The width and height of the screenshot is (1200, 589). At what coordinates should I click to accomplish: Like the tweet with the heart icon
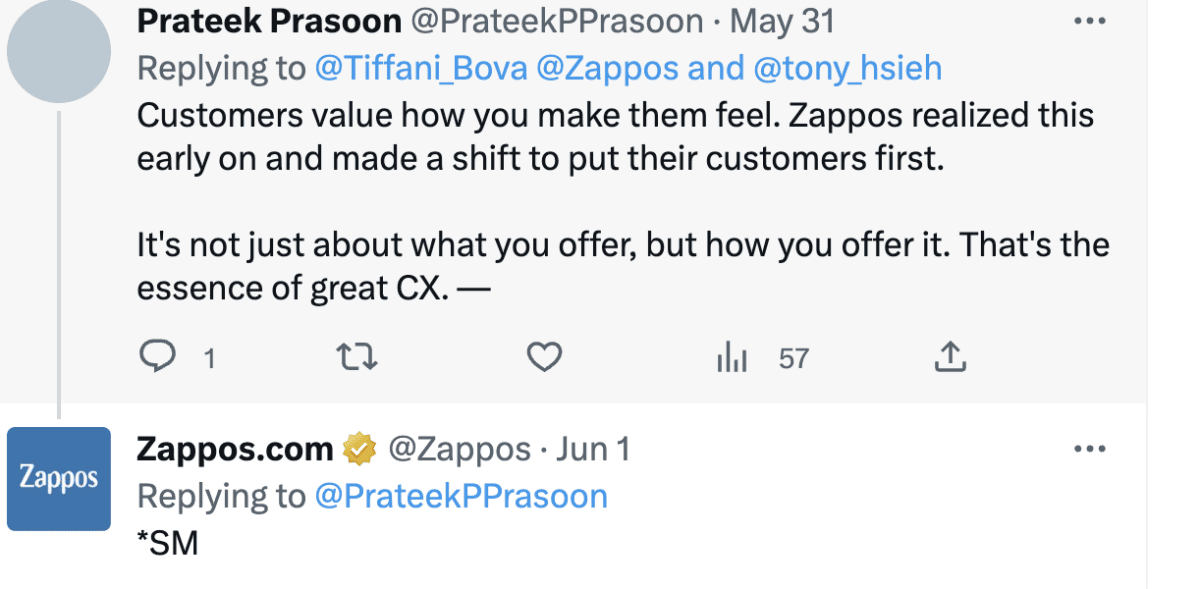tap(544, 357)
